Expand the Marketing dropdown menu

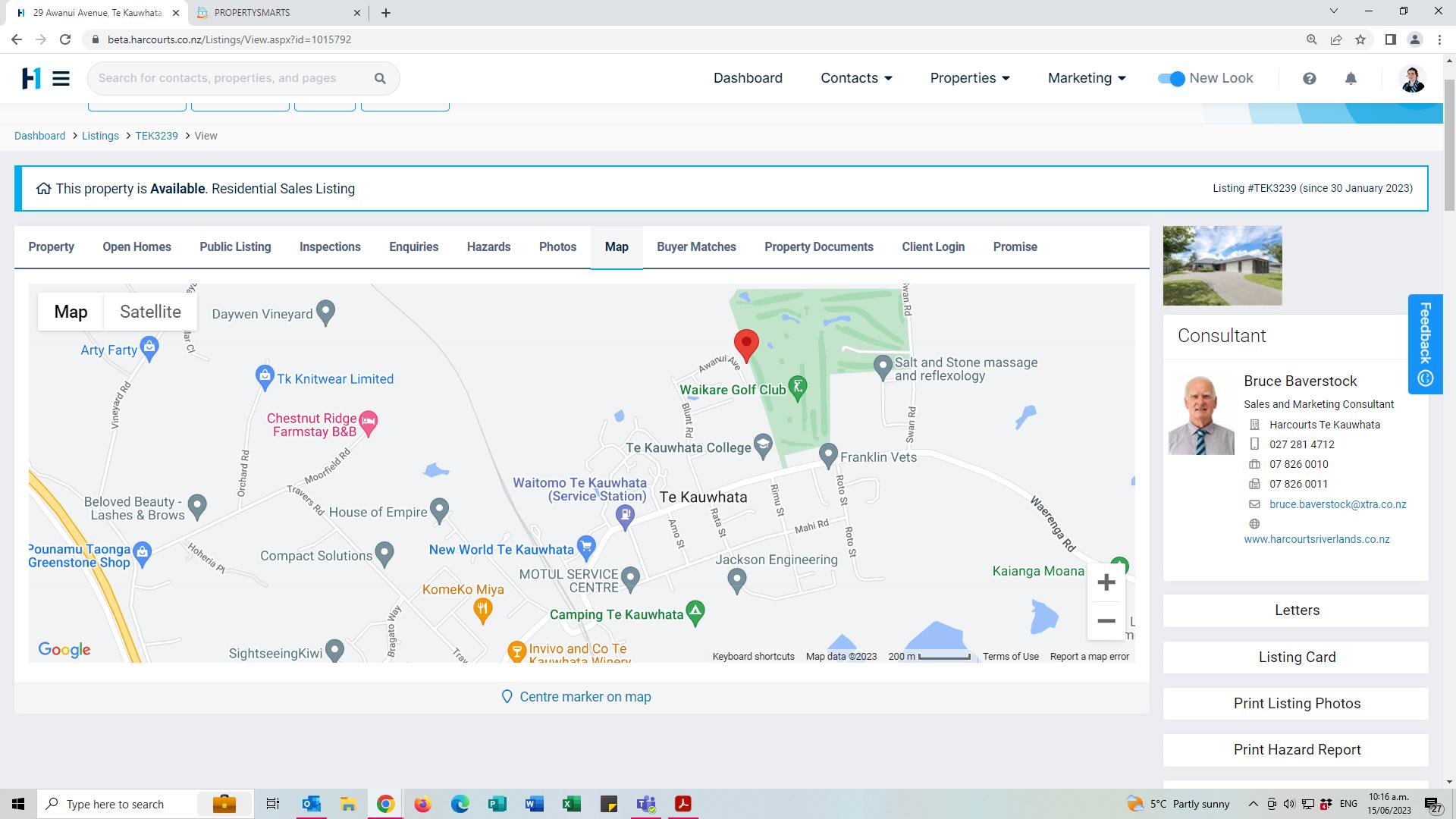pyautogui.click(x=1087, y=78)
